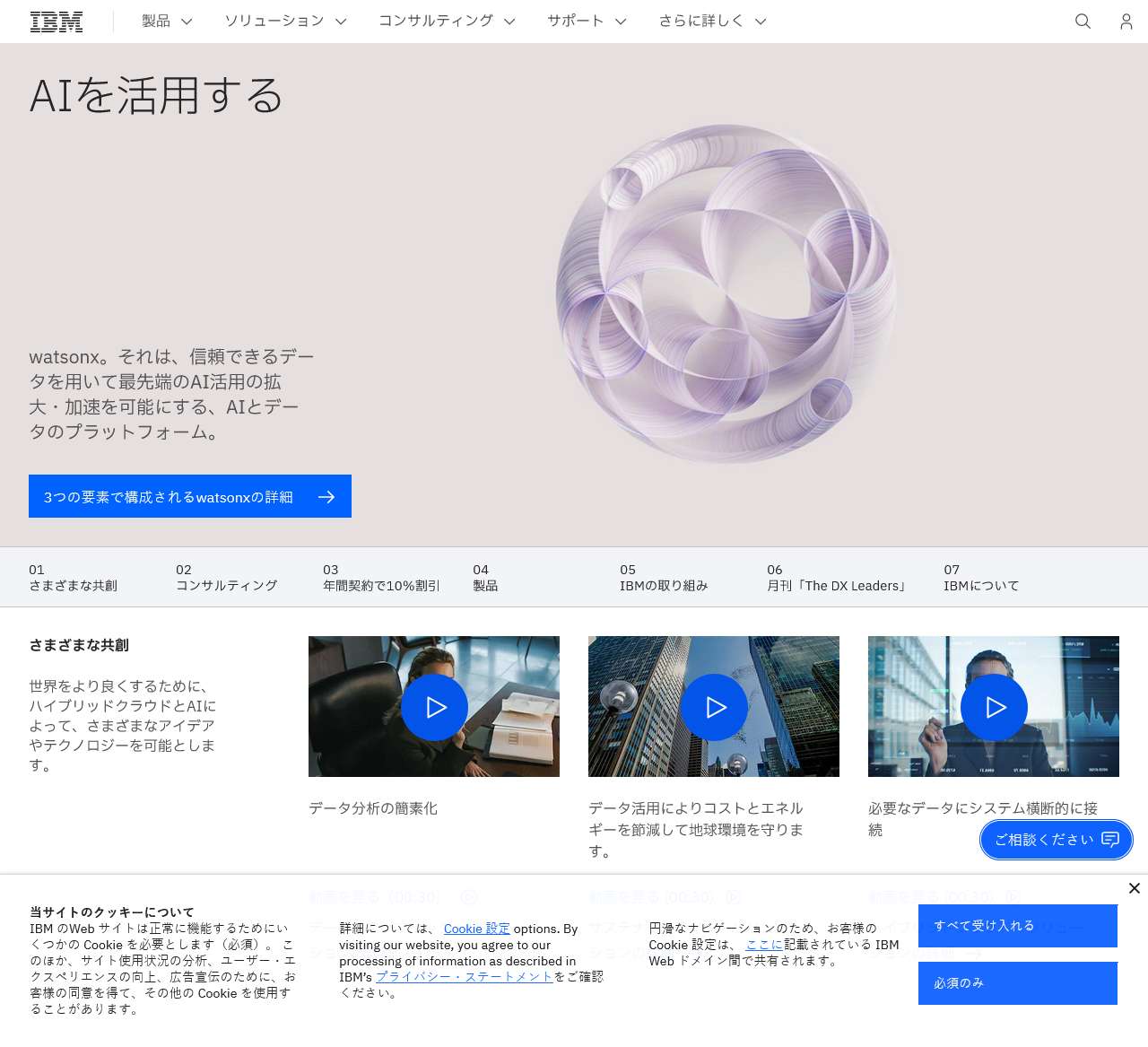This screenshot has height=1047, width=1148.
Task: Open the search magnifier icon
Action: tap(1083, 22)
